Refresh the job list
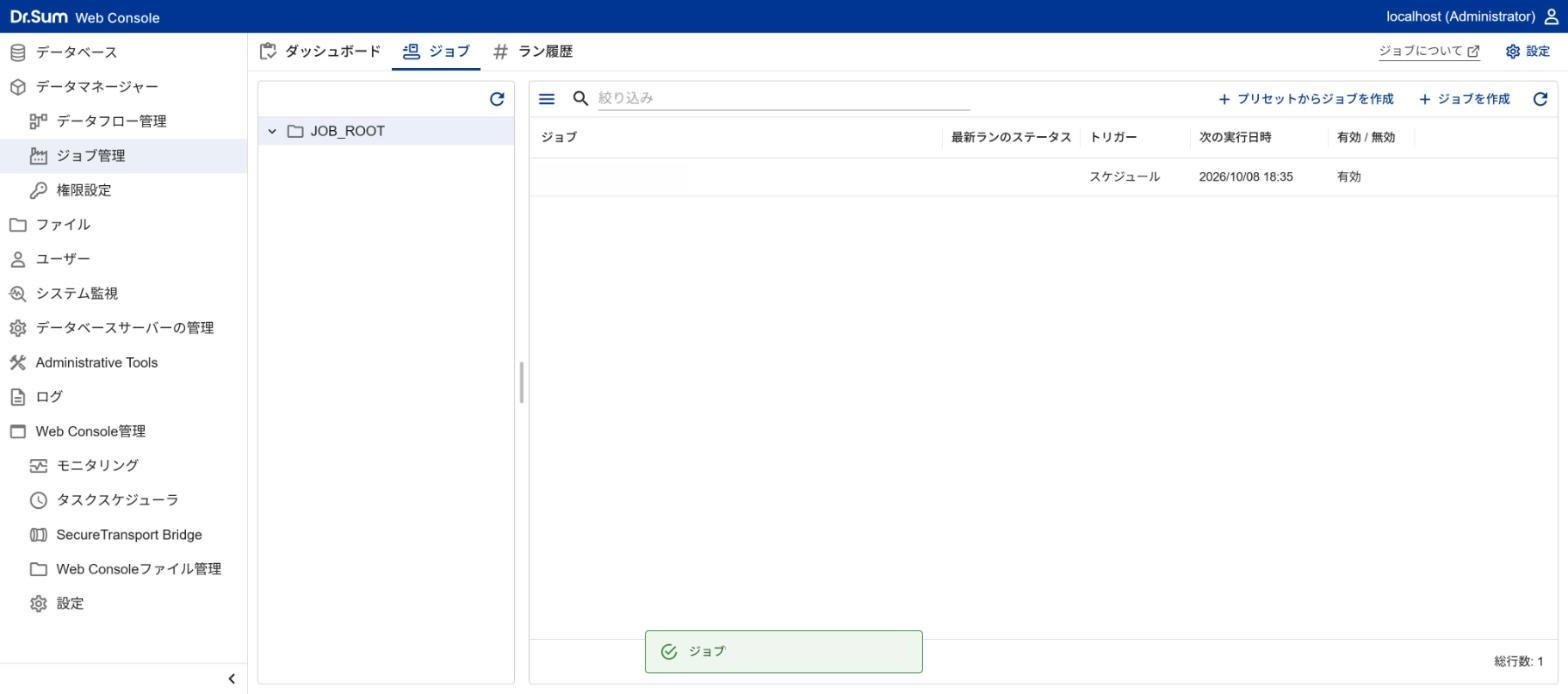1568x694 pixels. pyautogui.click(x=1540, y=99)
